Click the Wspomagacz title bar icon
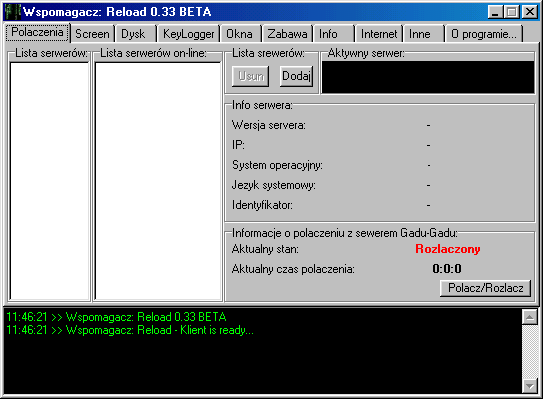 [x=12, y=12]
